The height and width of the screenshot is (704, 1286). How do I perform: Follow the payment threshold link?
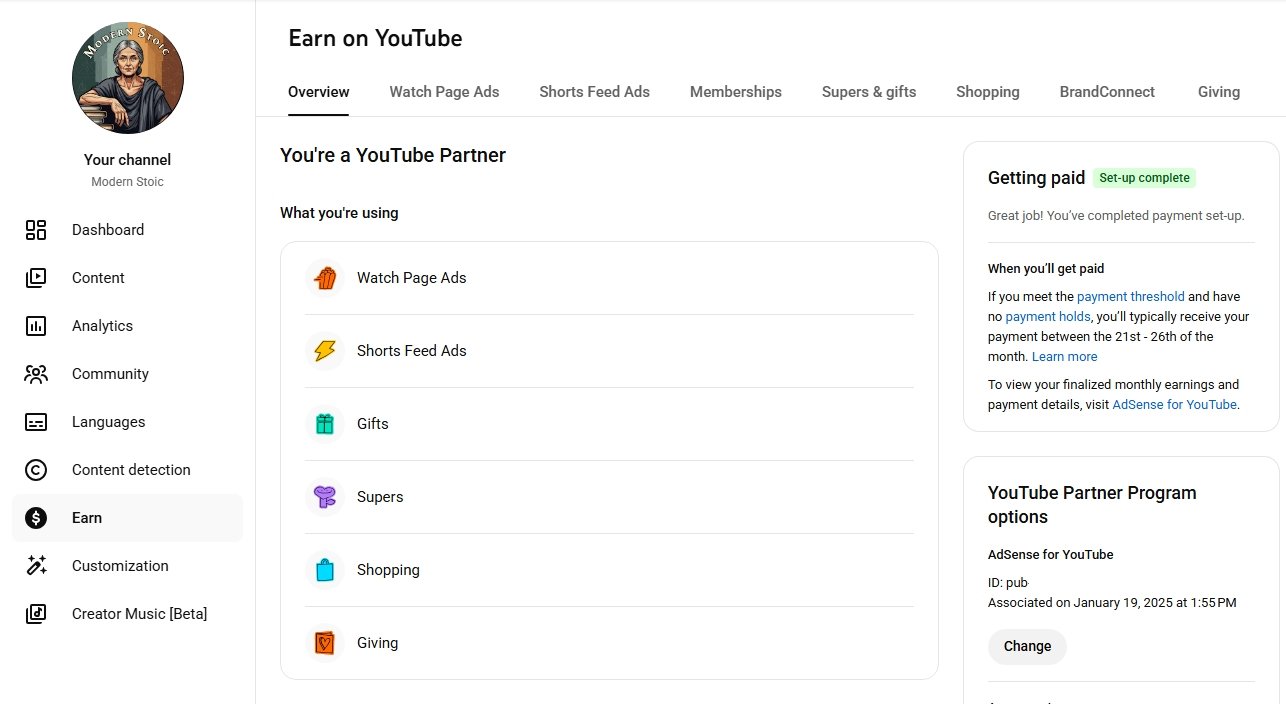pyautogui.click(x=1130, y=297)
